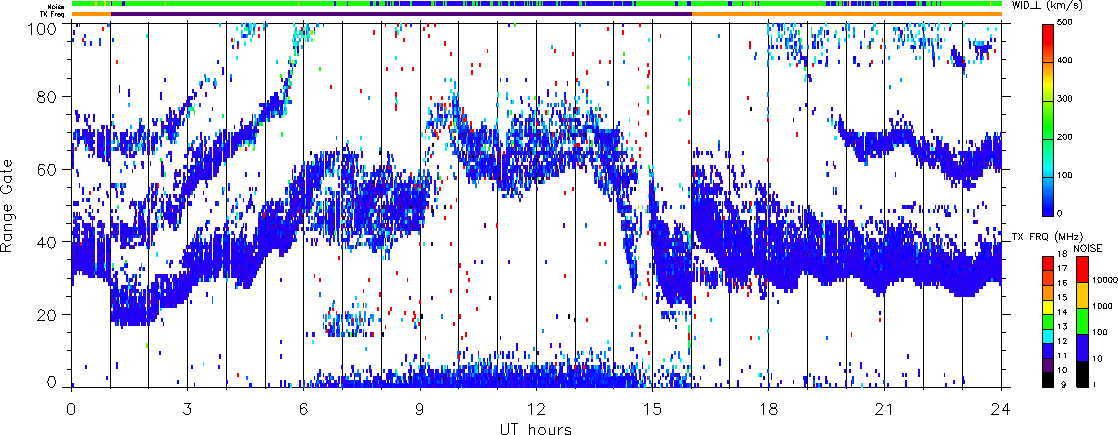Screen dimensions: 1118x435
Task: Click the 'UT hours' x-axis title
Action: (536, 429)
